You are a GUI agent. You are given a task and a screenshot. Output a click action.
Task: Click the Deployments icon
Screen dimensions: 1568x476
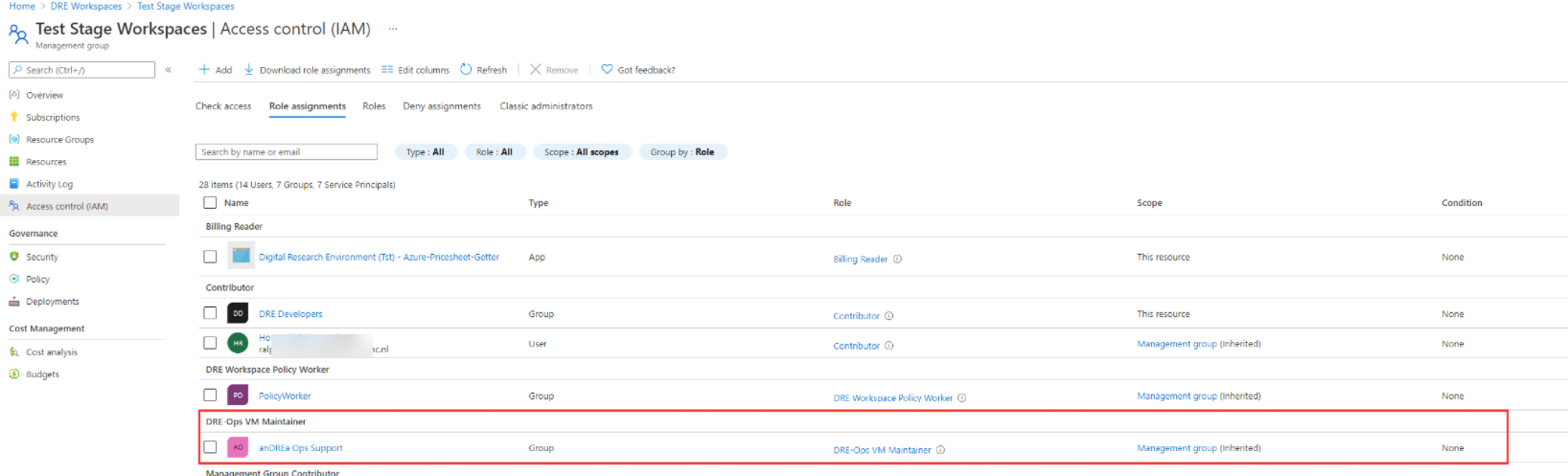point(14,302)
